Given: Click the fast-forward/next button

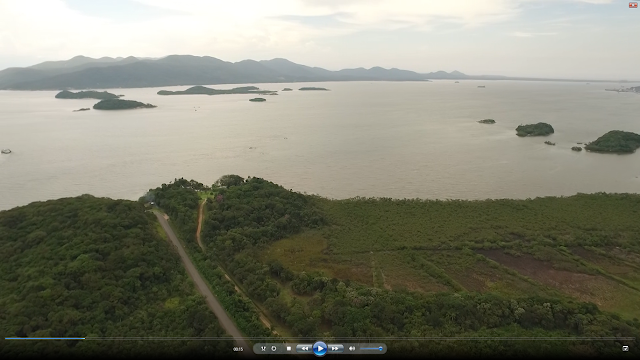Looking at the screenshot, I should (x=335, y=349).
